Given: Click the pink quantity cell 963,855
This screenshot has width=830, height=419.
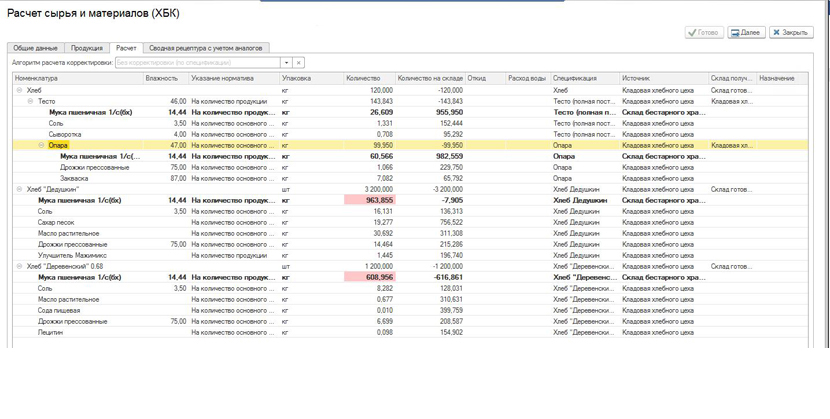Looking at the screenshot, I should [370, 200].
